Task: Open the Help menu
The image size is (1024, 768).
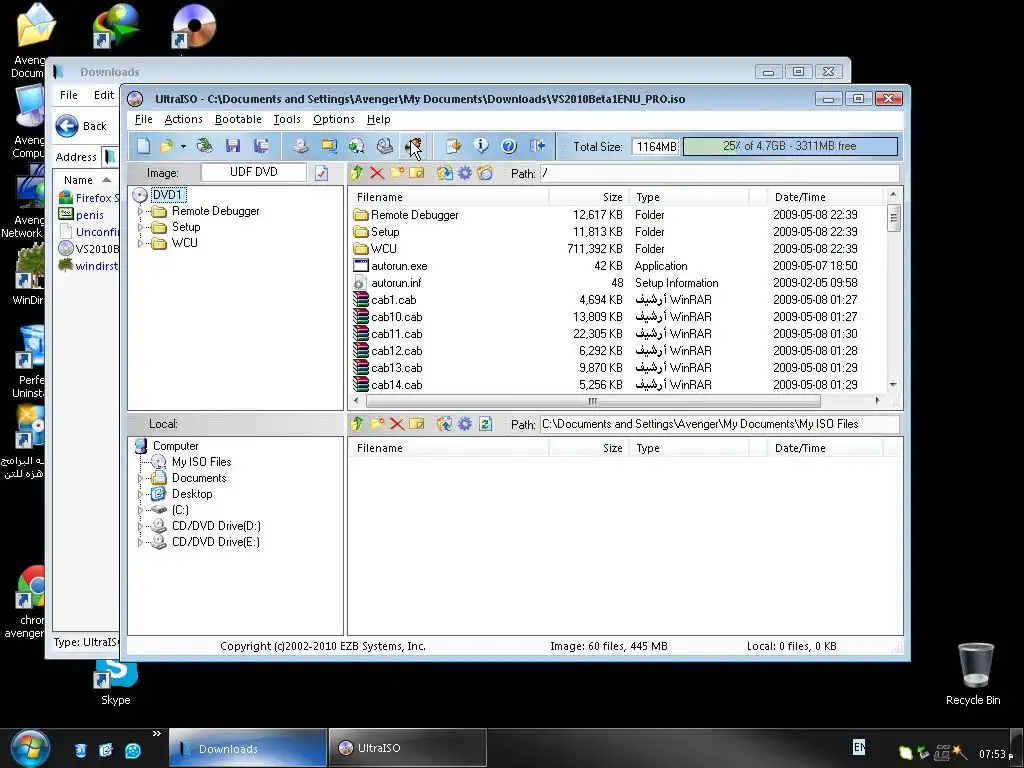Action: pyautogui.click(x=379, y=120)
